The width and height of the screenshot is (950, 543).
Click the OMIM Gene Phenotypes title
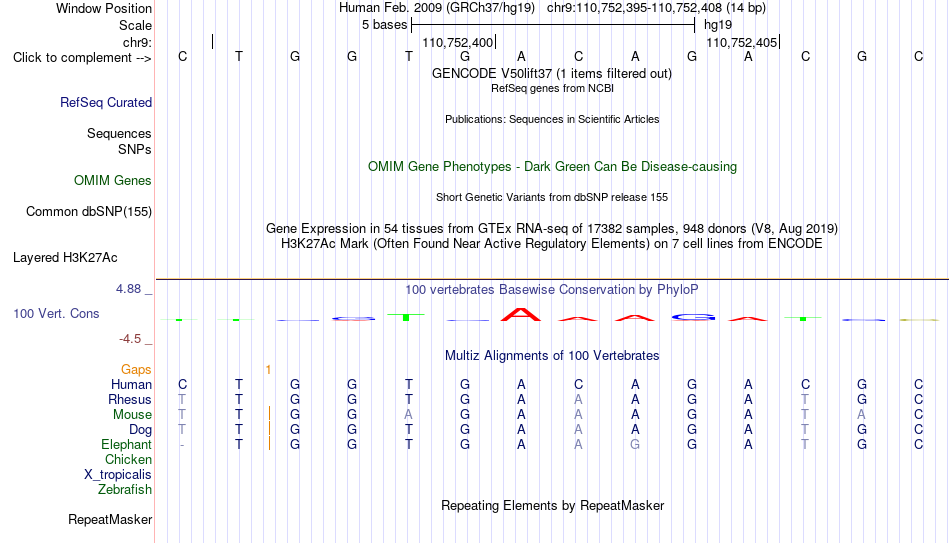(x=552, y=167)
